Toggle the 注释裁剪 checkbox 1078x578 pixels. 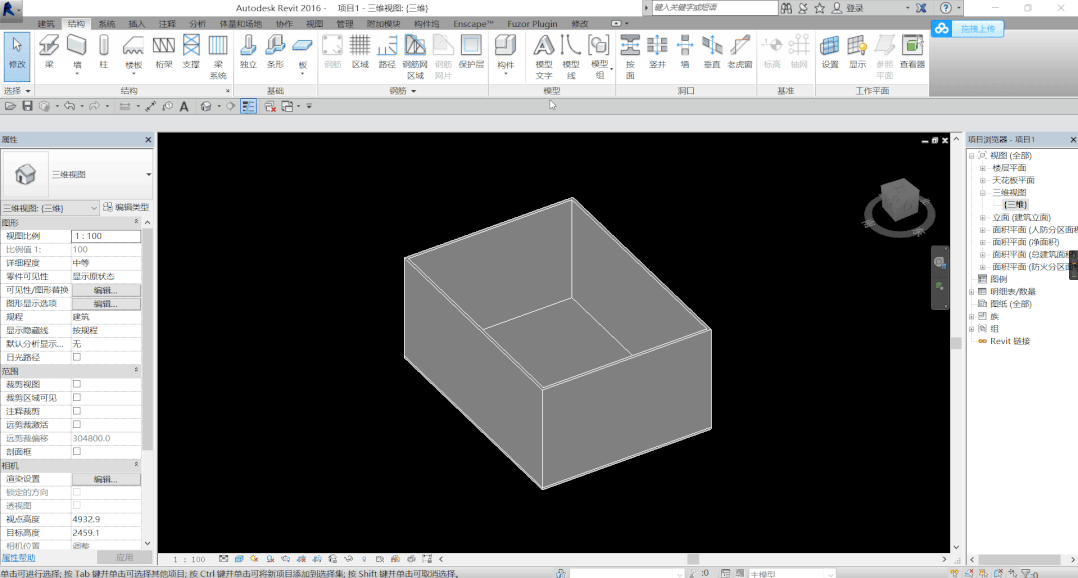click(77, 411)
